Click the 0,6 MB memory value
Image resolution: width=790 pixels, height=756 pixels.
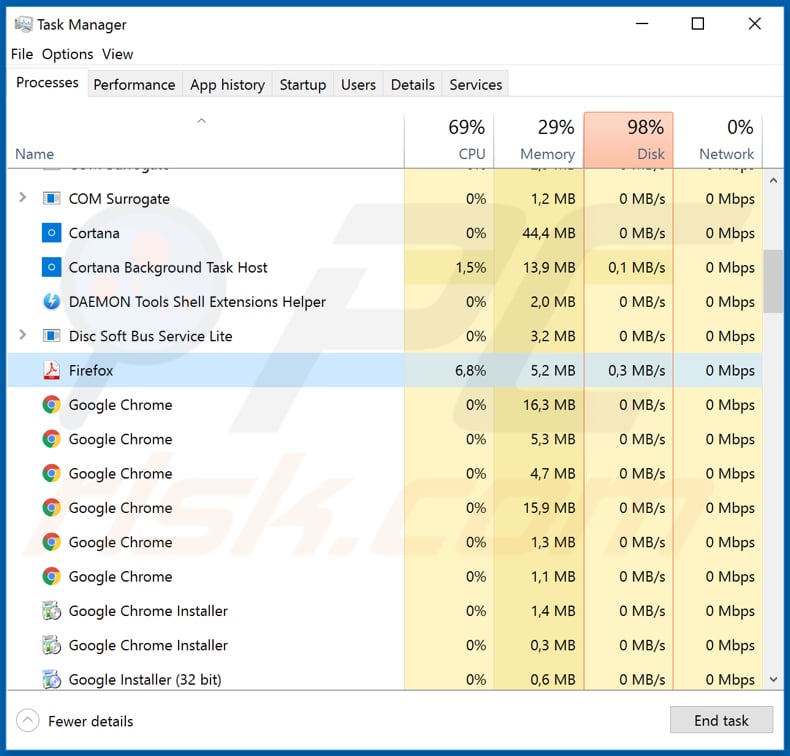[553, 679]
